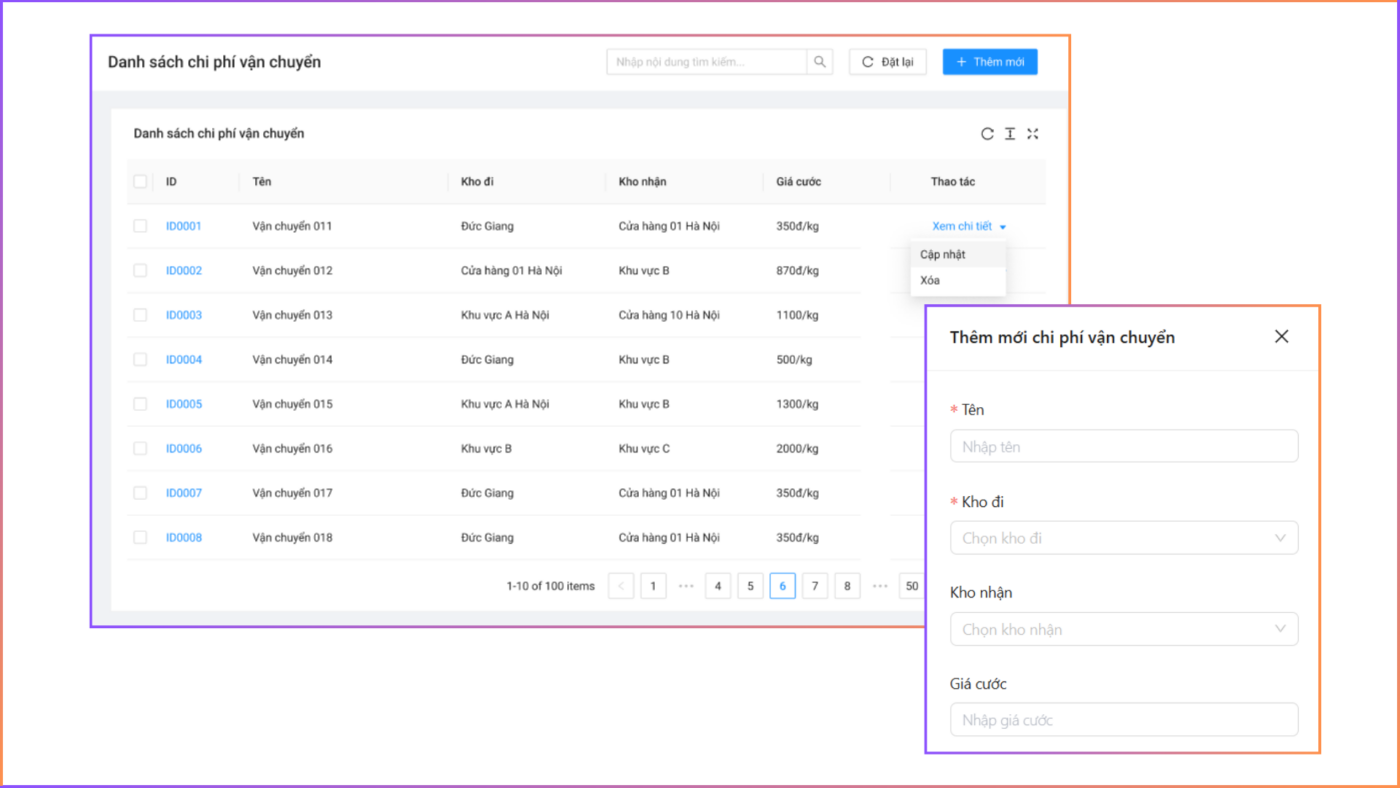The height and width of the screenshot is (788, 1400).
Task: Go to page 7 in pagination
Action: [815, 586]
